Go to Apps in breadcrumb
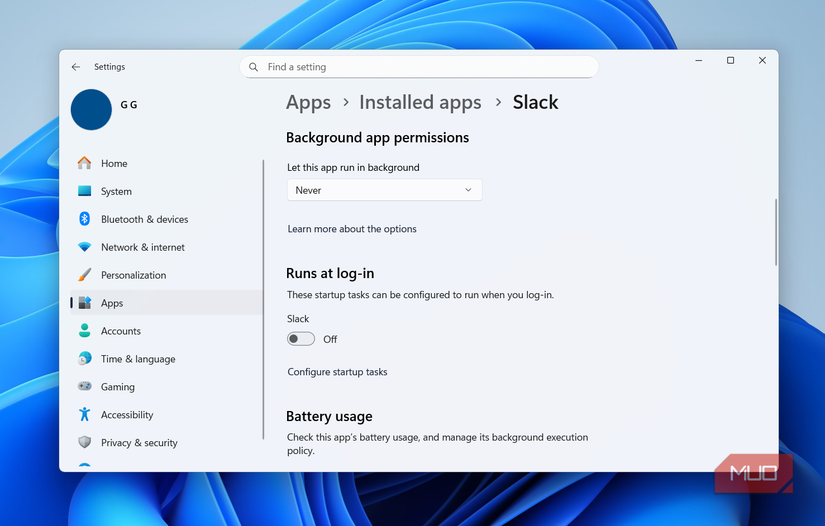Image resolution: width=825 pixels, height=526 pixels. tap(308, 102)
